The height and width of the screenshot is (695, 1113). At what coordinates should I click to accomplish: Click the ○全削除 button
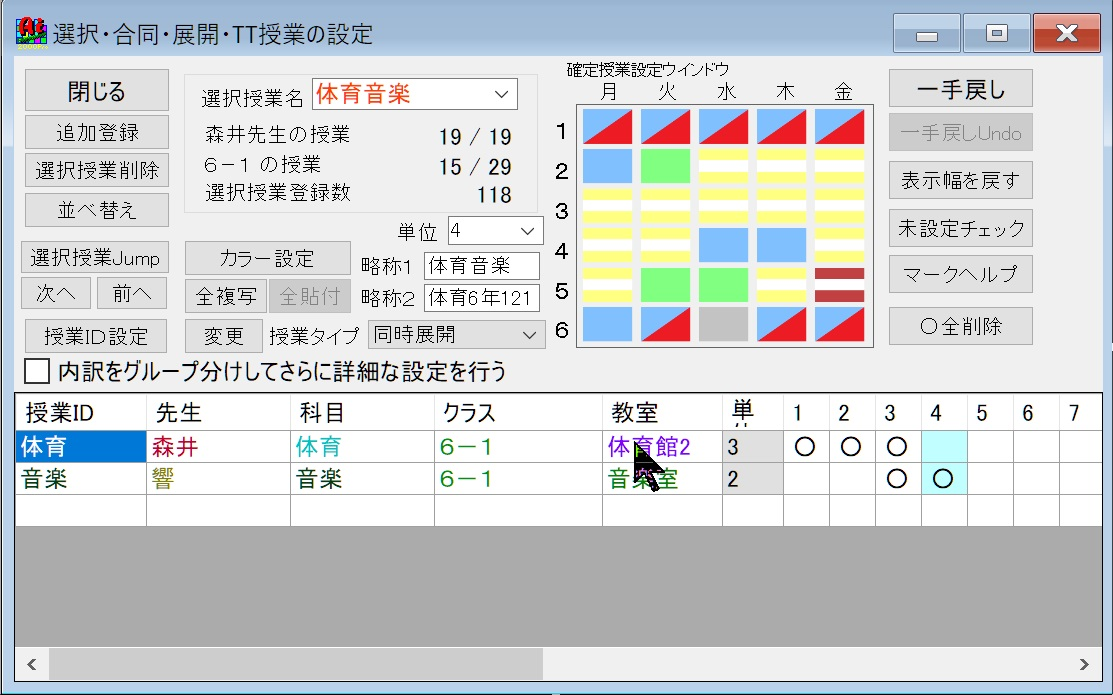[x=960, y=326]
